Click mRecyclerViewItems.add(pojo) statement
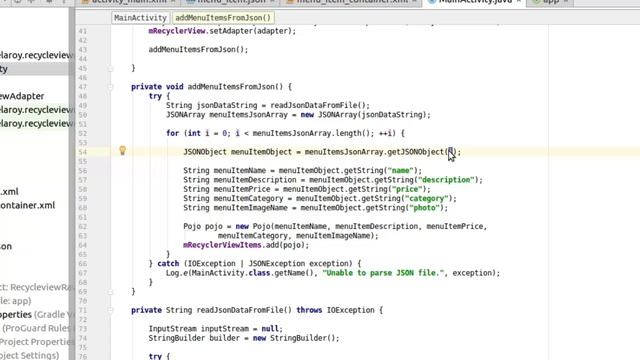The image size is (640, 360). coord(246,245)
